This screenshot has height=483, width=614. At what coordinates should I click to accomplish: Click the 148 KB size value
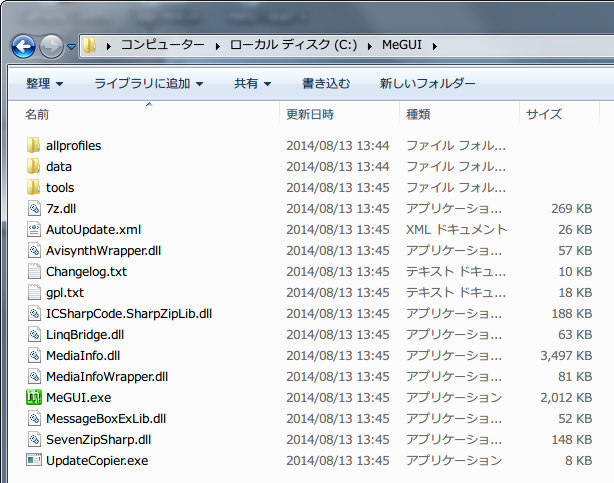click(x=572, y=440)
